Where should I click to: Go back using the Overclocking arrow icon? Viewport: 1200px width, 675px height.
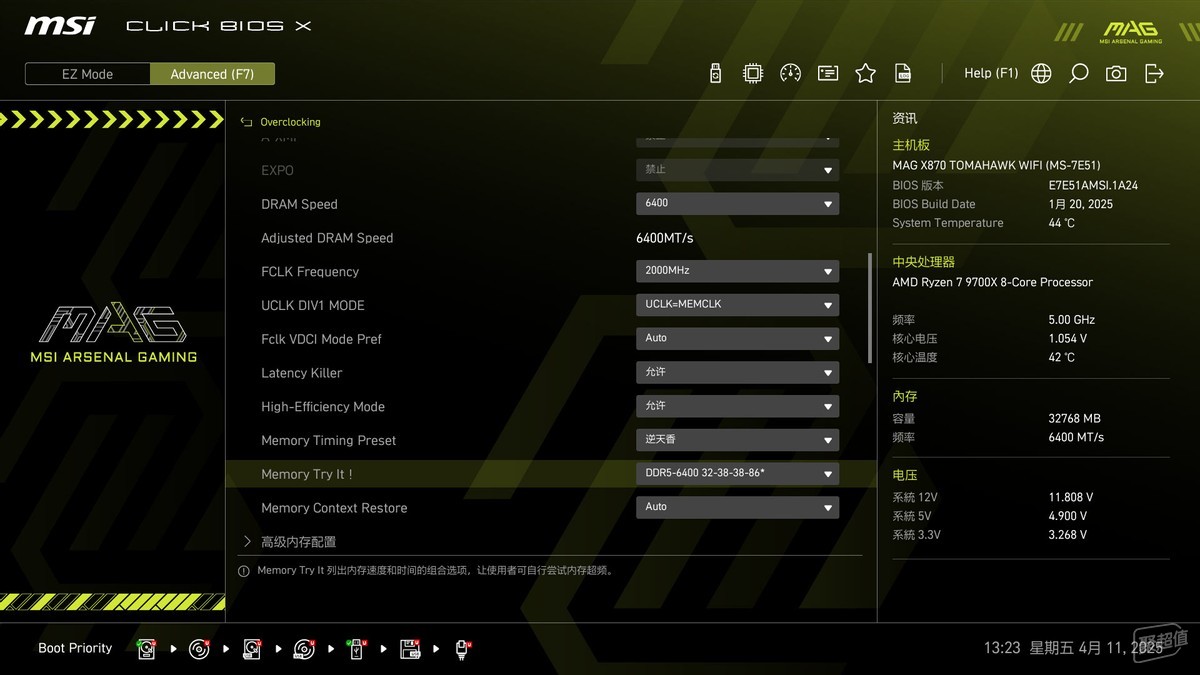pos(246,122)
